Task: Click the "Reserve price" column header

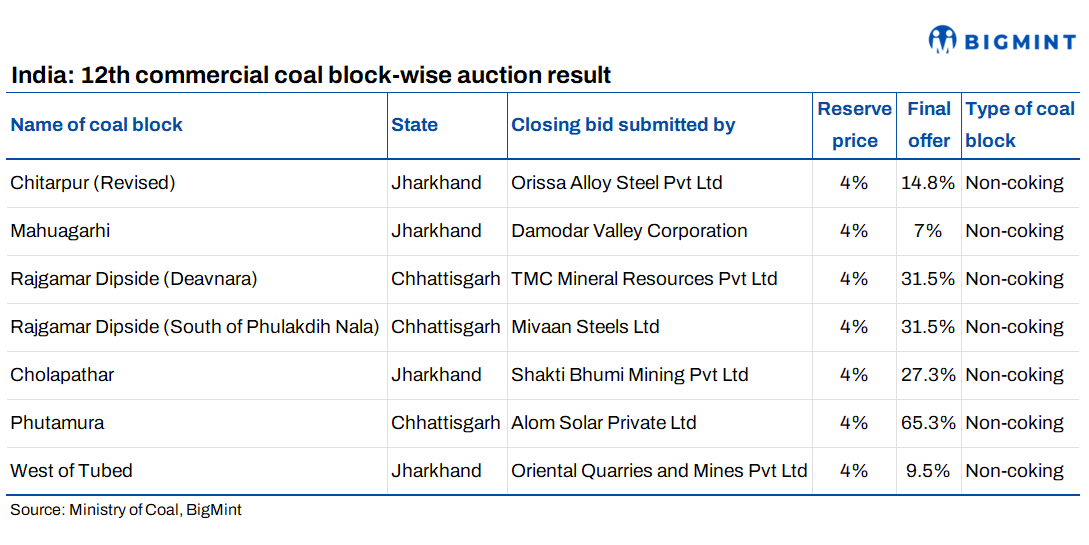Action: point(854,125)
